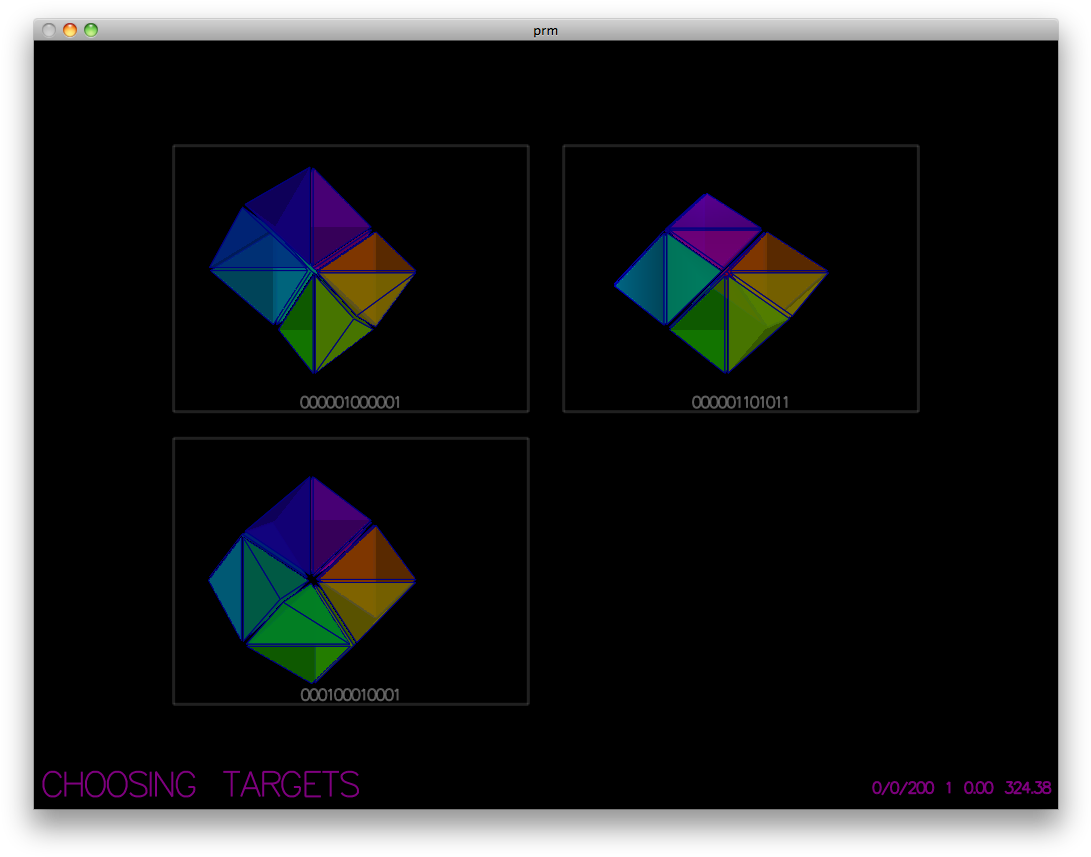
Task: Click the label text 000001000001
Action: pyautogui.click(x=350, y=402)
